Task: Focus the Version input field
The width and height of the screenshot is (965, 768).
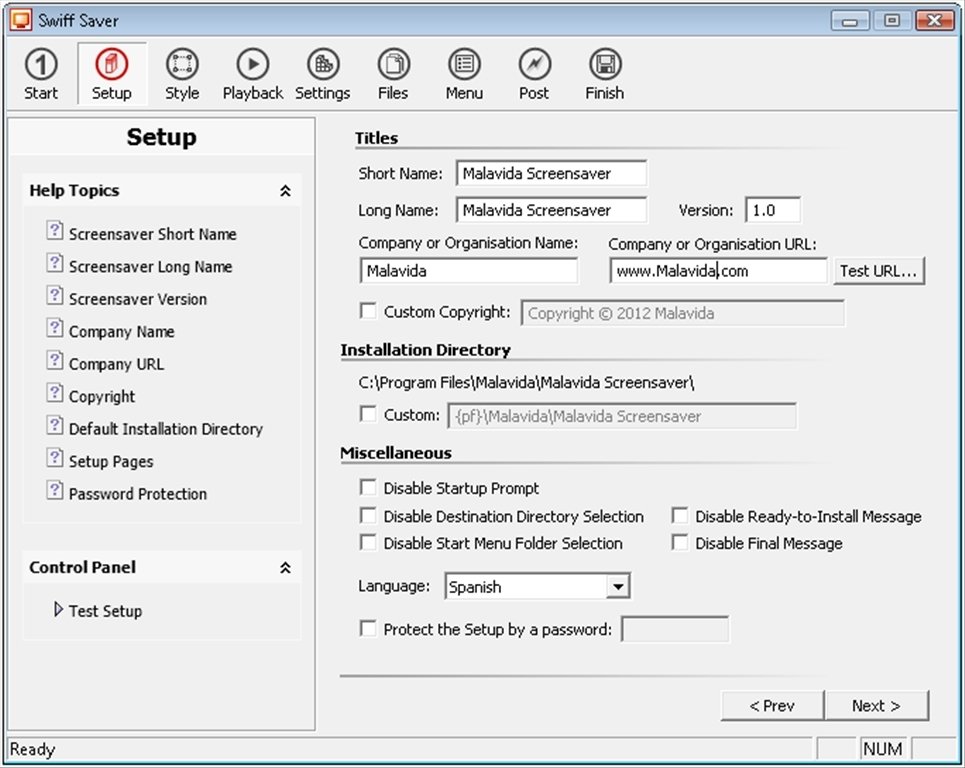Action: (773, 210)
